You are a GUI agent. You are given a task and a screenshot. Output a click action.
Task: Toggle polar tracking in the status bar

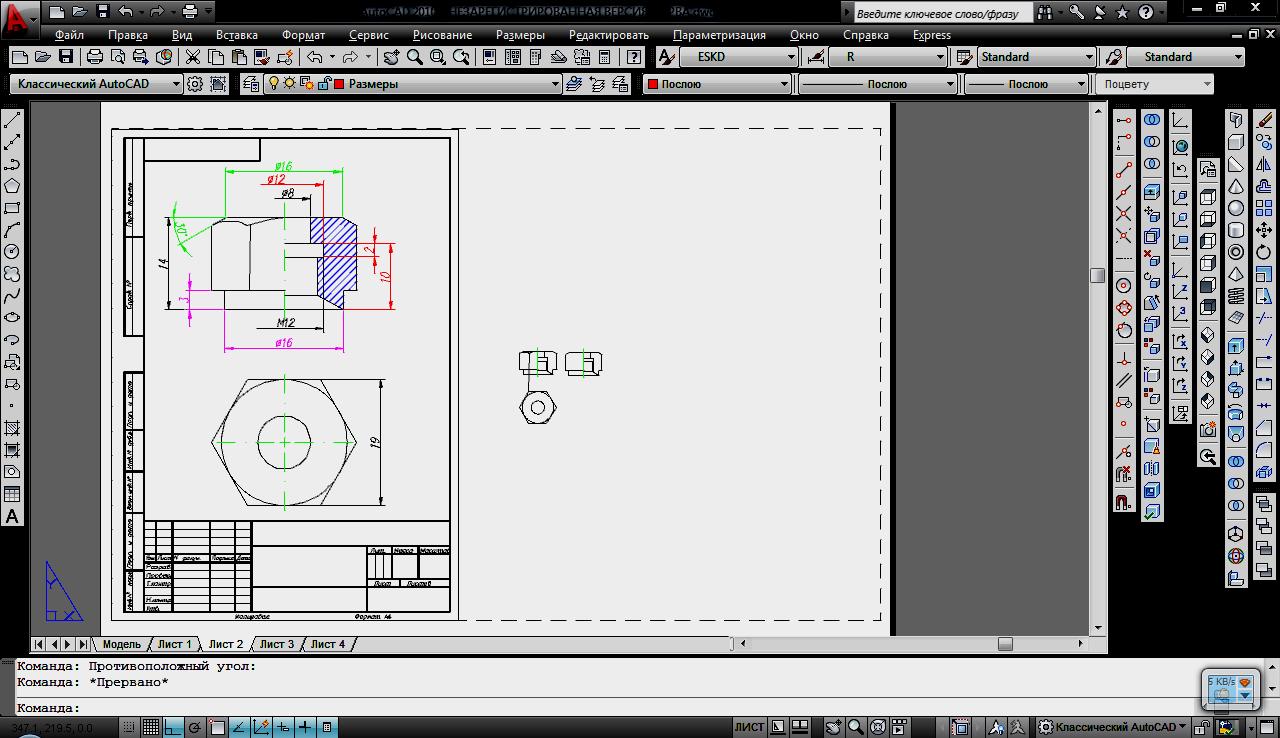(x=195, y=727)
